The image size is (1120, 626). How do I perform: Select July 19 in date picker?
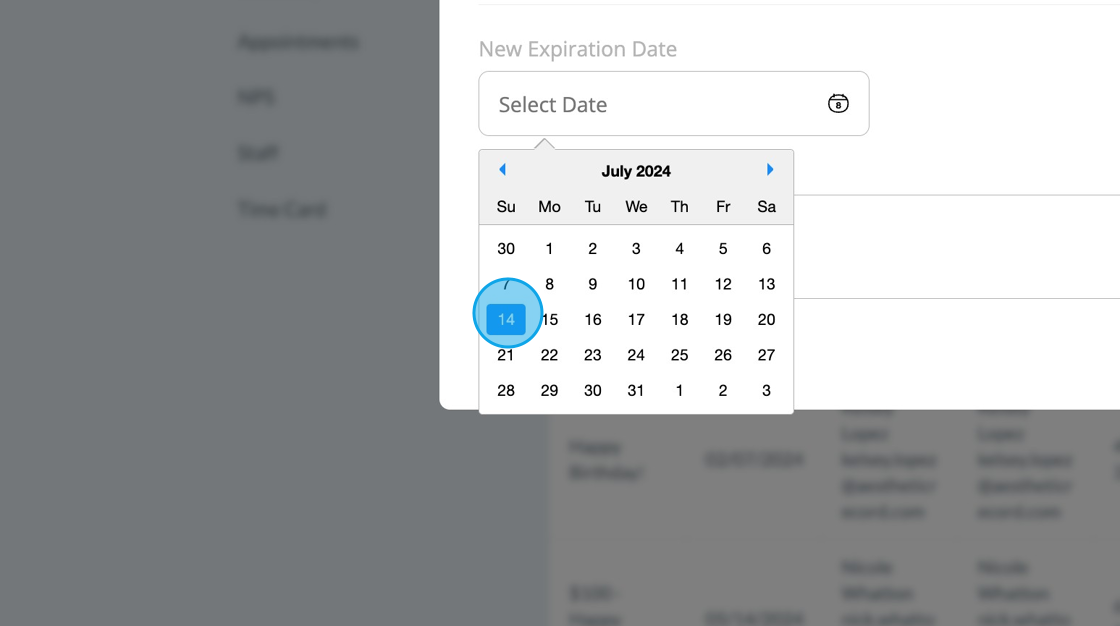click(x=723, y=320)
